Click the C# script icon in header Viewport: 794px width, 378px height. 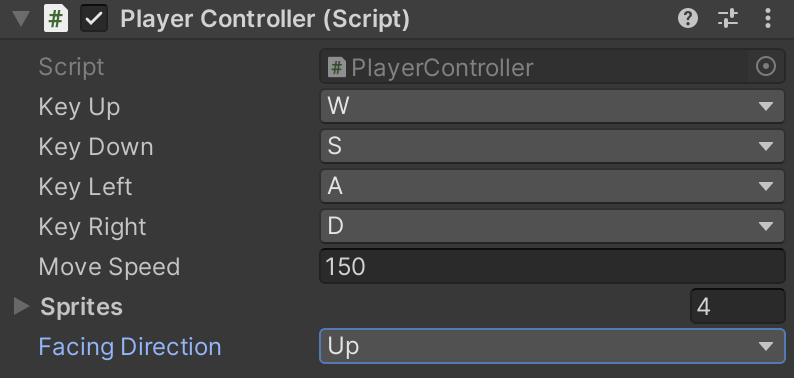click(x=56, y=19)
